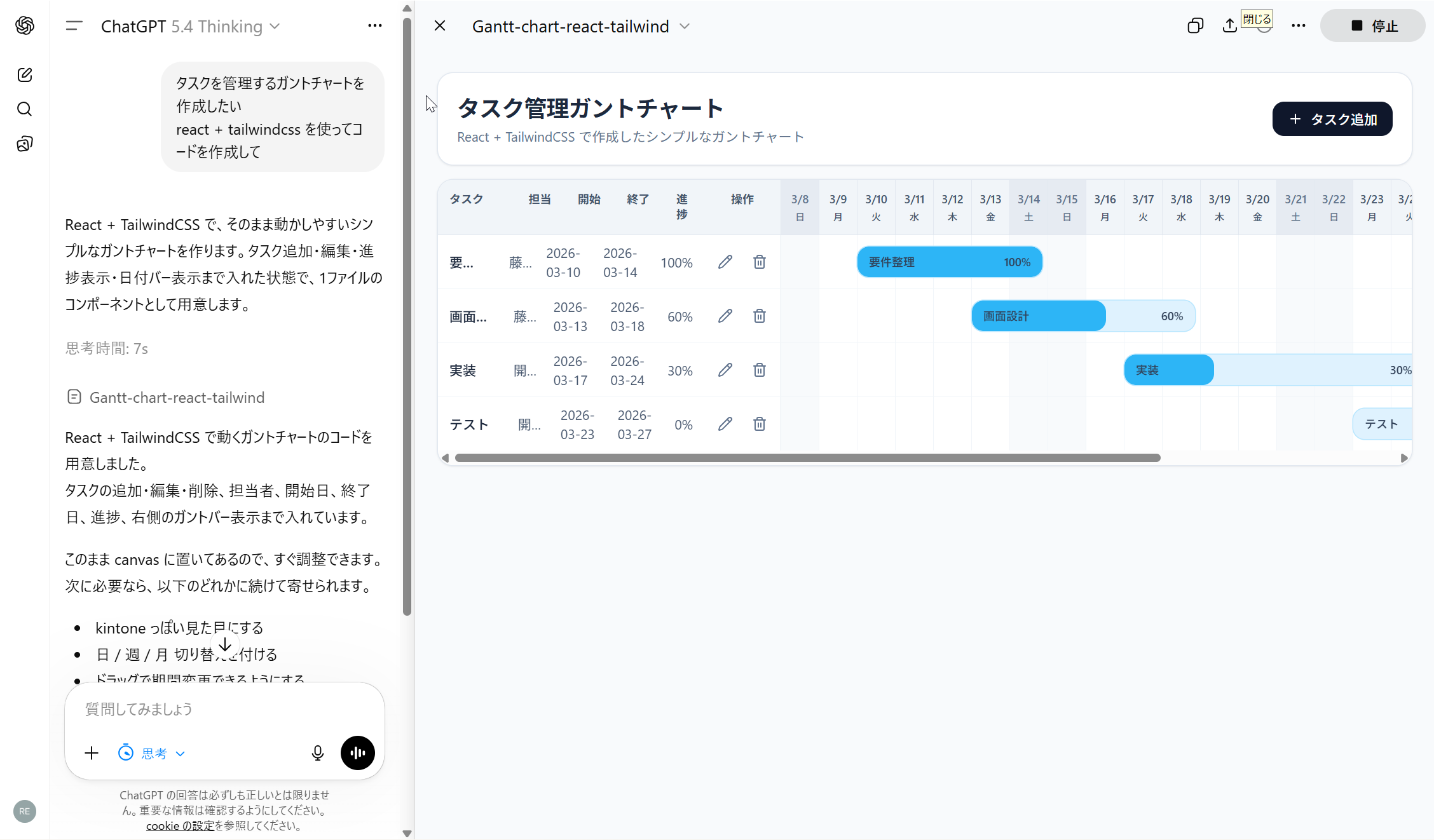Open the ChatGPT 5.4 Thinking model dropdown

pyautogui.click(x=191, y=27)
